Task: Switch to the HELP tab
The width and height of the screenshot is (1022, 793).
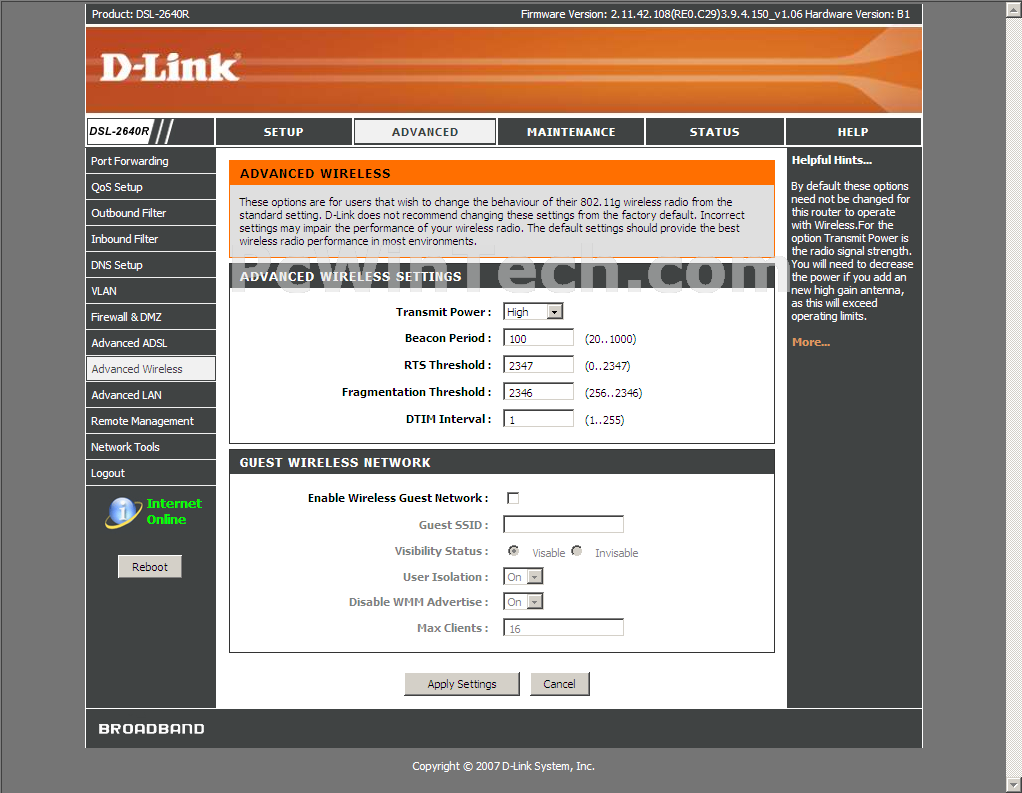Action: [x=853, y=132]
